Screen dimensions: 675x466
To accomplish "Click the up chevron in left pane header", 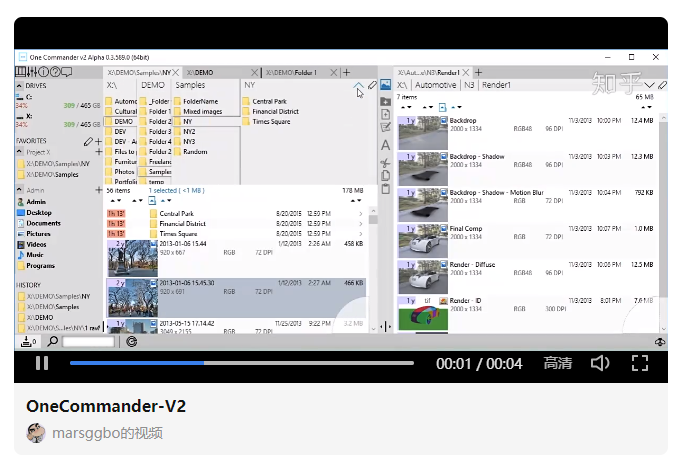I will point(358,85).
